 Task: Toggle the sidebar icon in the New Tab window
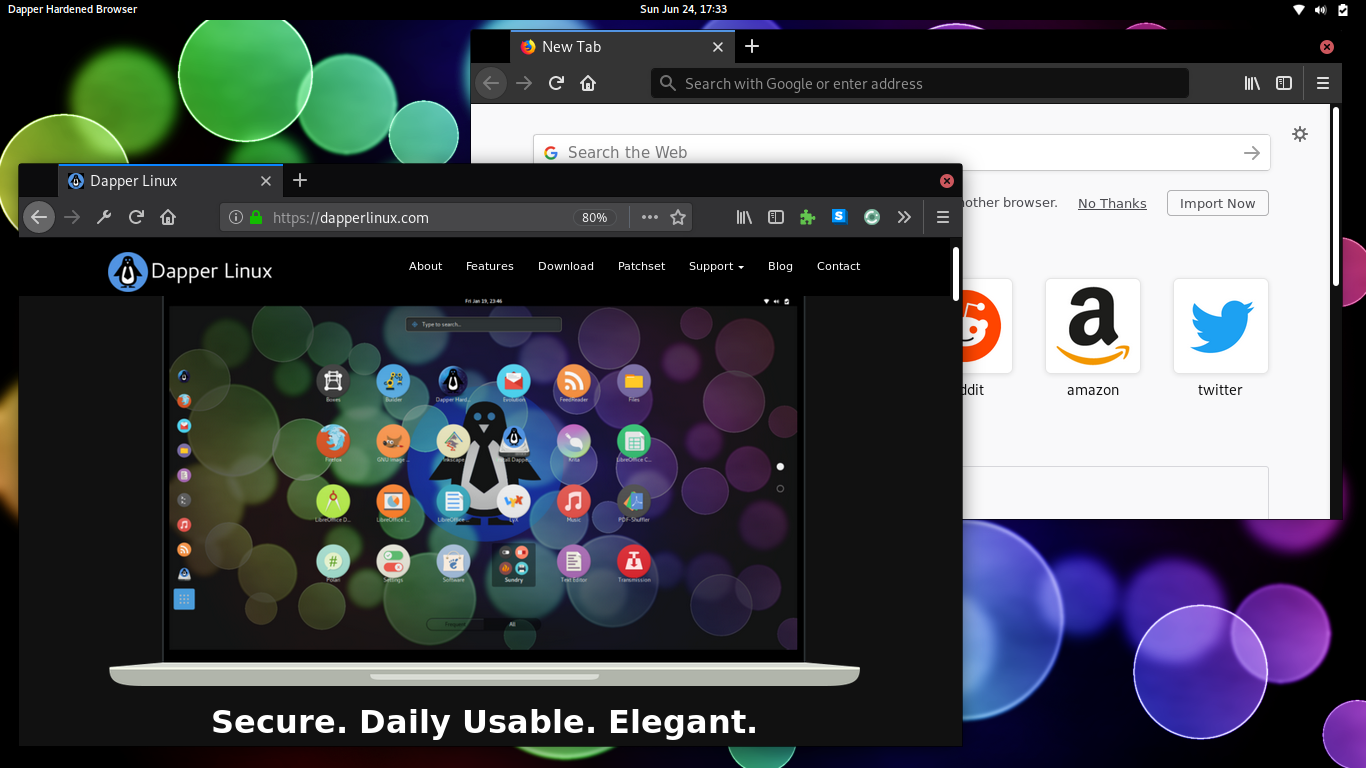point(1284,83)
